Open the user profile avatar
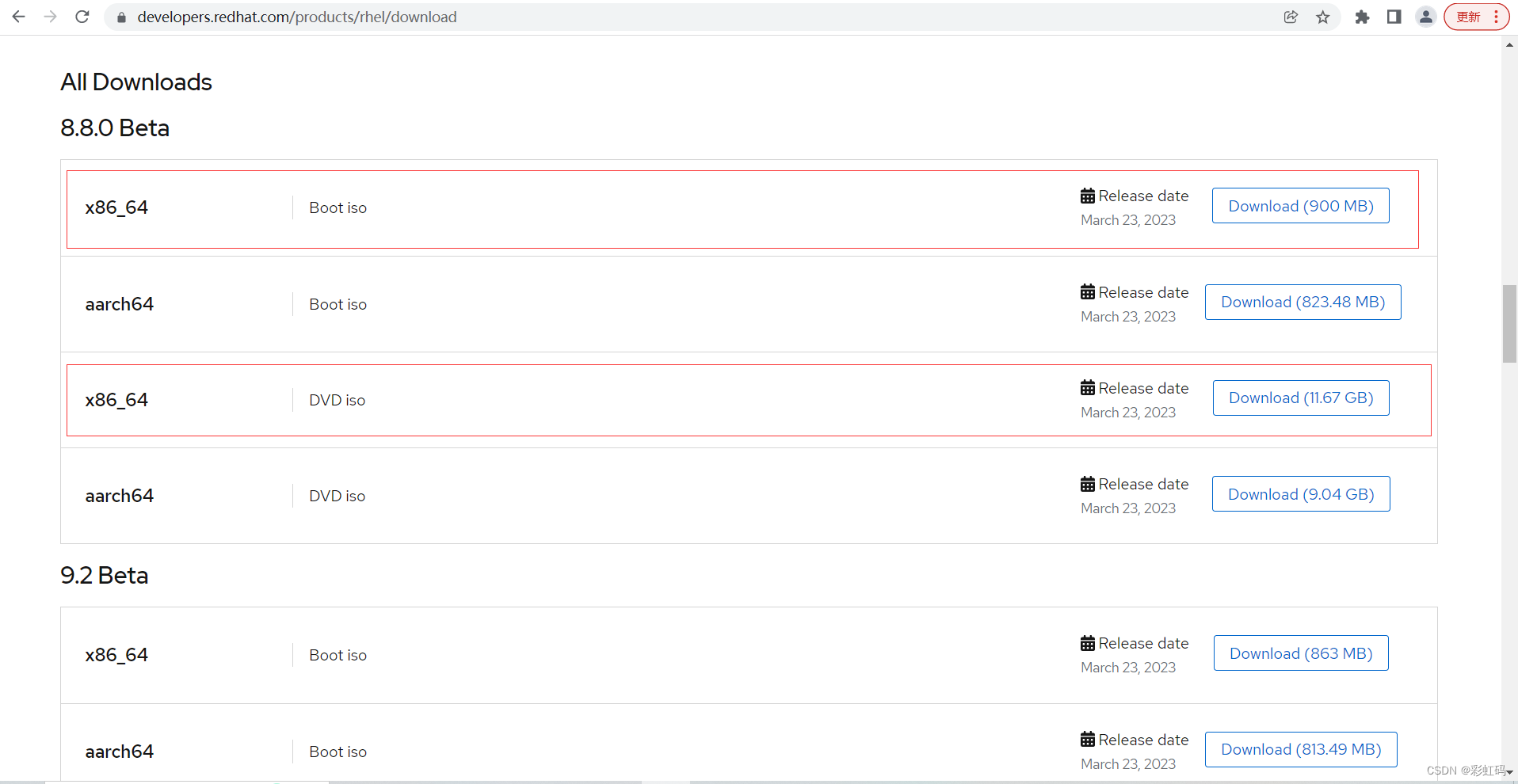The height and width of the screenshot is (784, 1518). (1425, 17)
